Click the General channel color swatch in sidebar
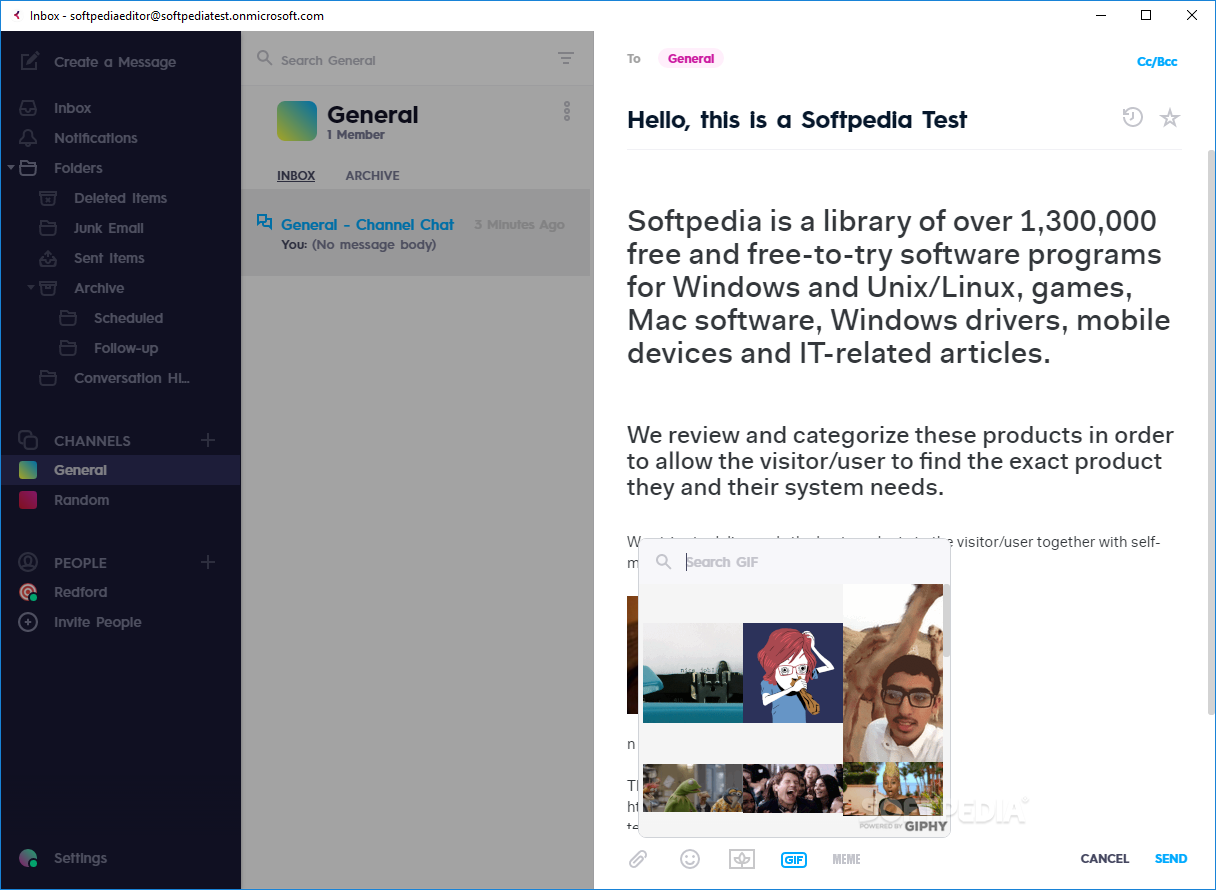 pos(29,470)
